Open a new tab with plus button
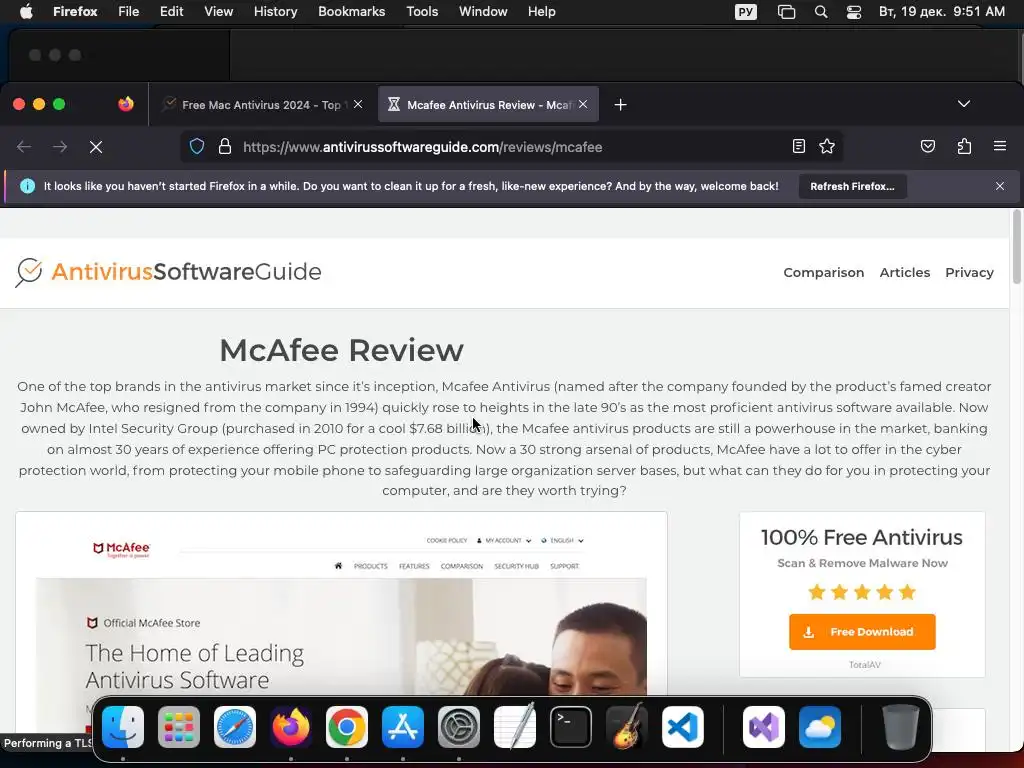The width and height of the screenshot is (1024, 768). (620, 104)
